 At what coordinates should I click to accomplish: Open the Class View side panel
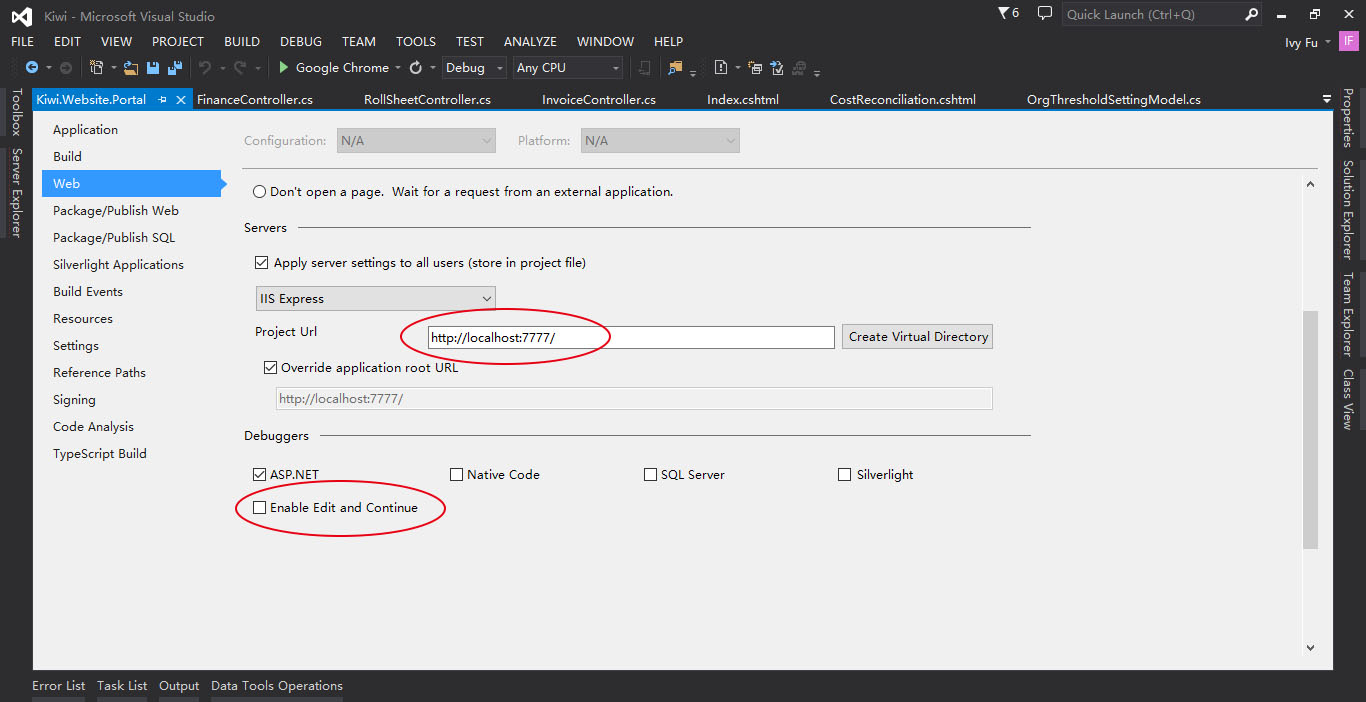point(1348,400)
